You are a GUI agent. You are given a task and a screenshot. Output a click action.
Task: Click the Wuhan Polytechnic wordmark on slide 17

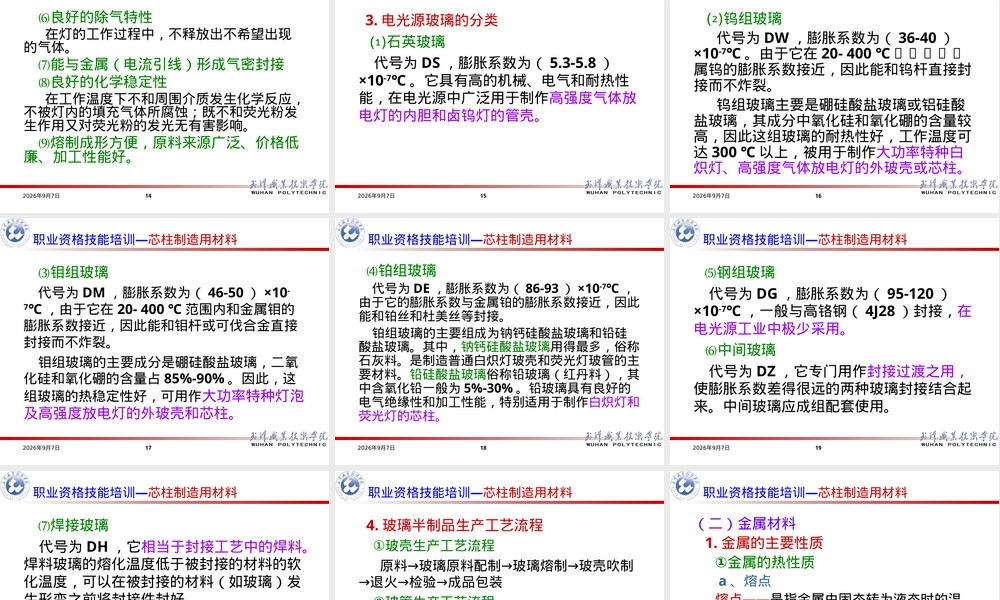[288, 439]
